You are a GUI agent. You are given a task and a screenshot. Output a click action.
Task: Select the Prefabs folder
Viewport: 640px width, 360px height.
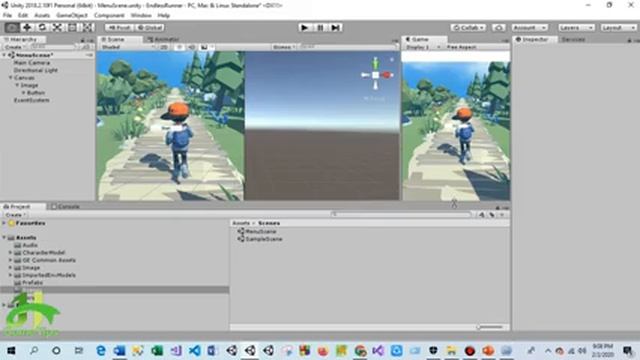(x=32, y=282)
